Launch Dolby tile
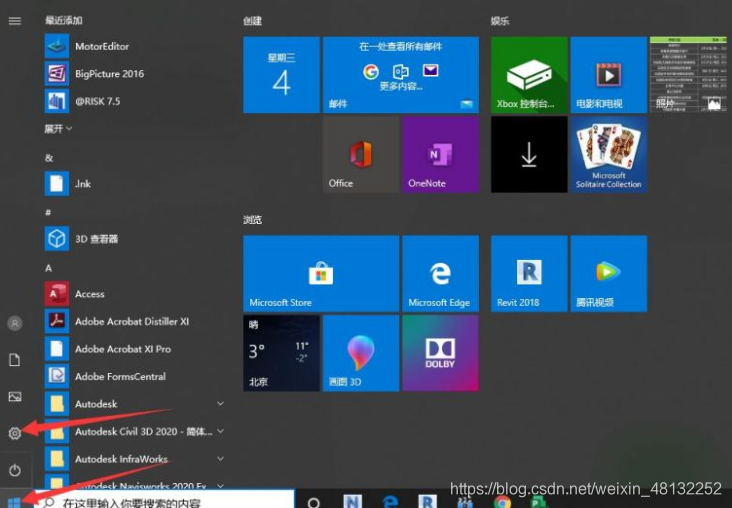 439,353
